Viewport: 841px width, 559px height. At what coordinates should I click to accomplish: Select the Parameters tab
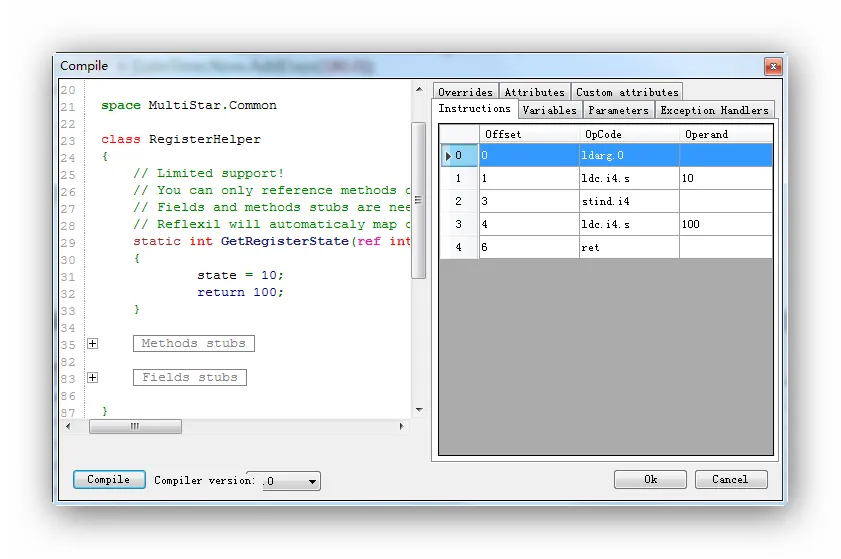(618, 110)
